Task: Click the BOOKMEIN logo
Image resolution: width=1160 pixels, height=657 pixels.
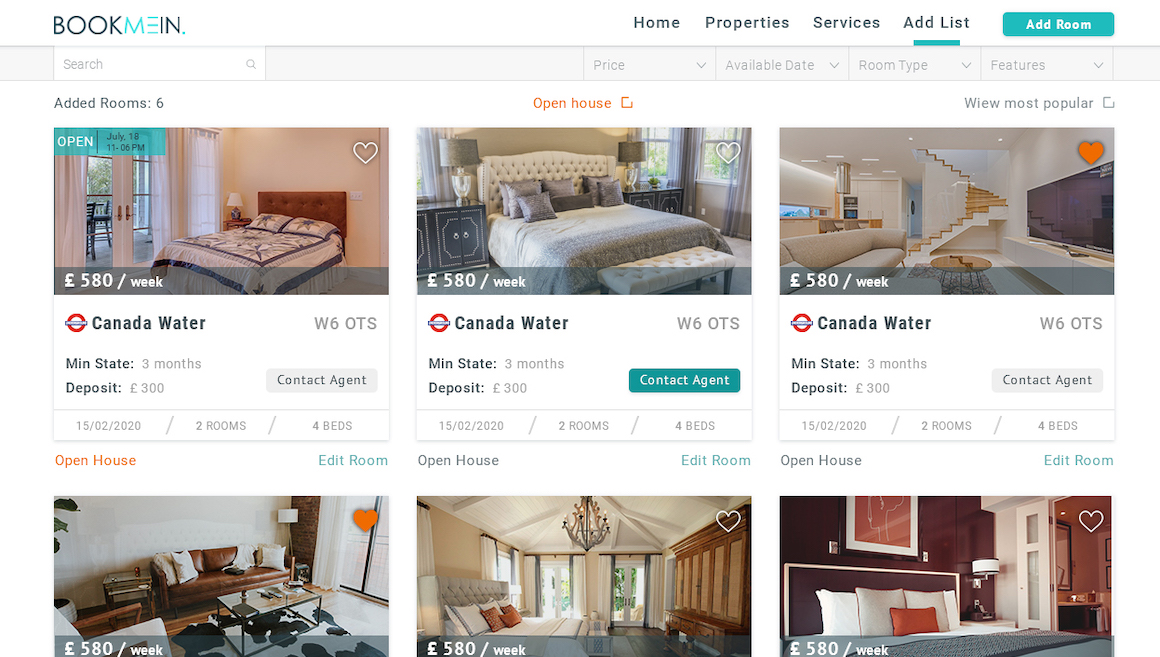Action: 119,25
